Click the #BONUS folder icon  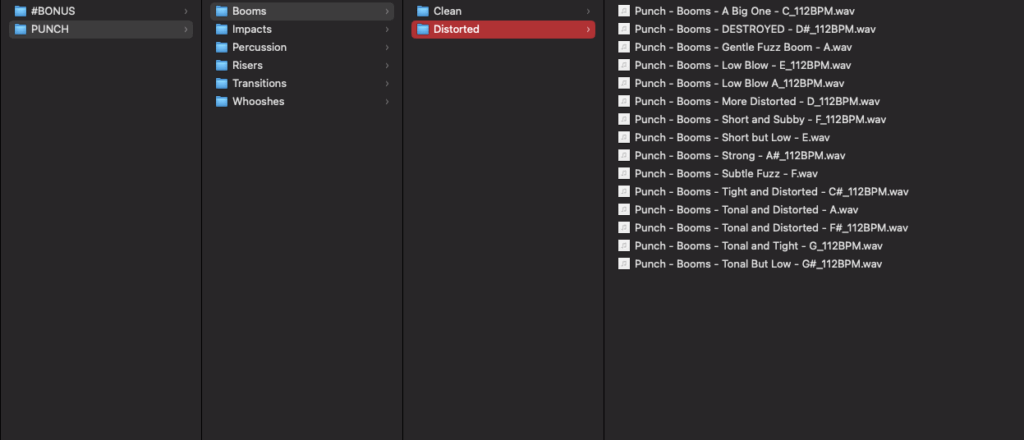point(20,11)
